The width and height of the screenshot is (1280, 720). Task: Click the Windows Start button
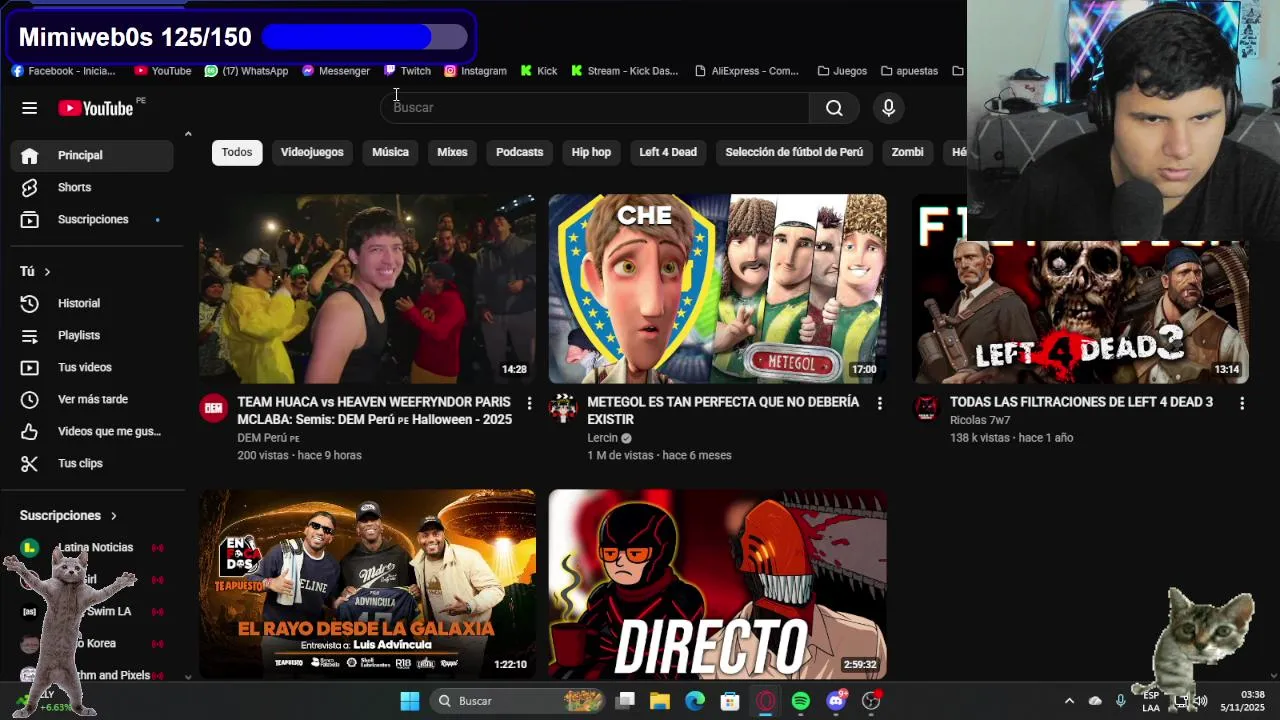(410, 701)
